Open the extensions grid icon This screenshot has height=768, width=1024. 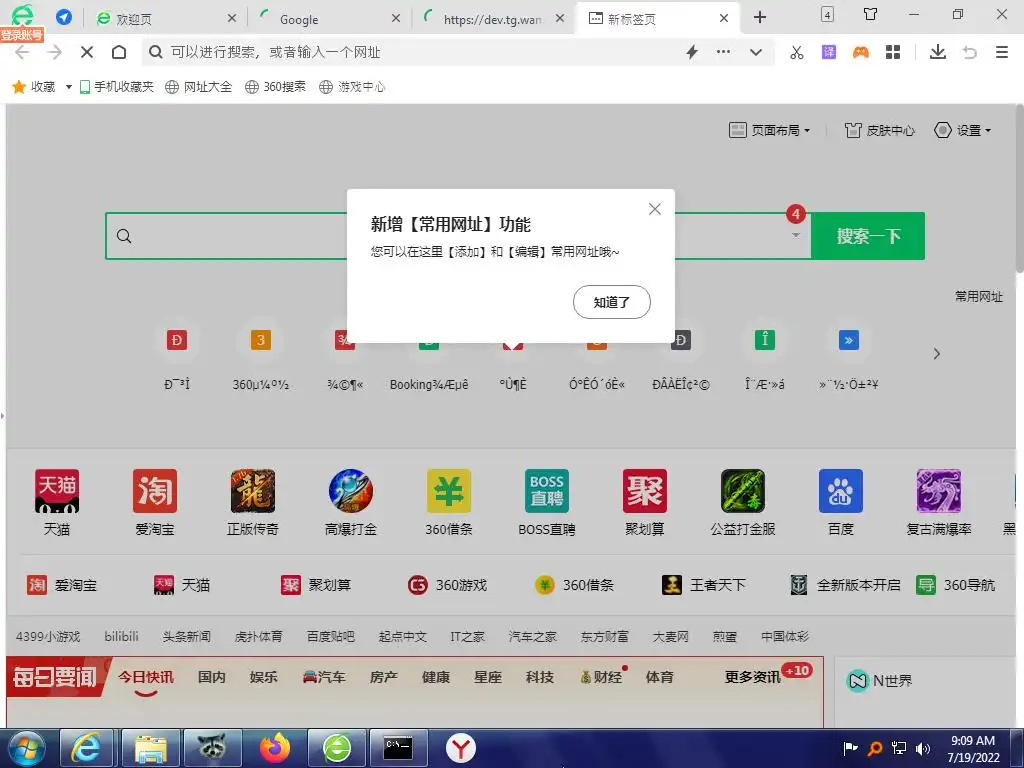[x=893, y=52]
